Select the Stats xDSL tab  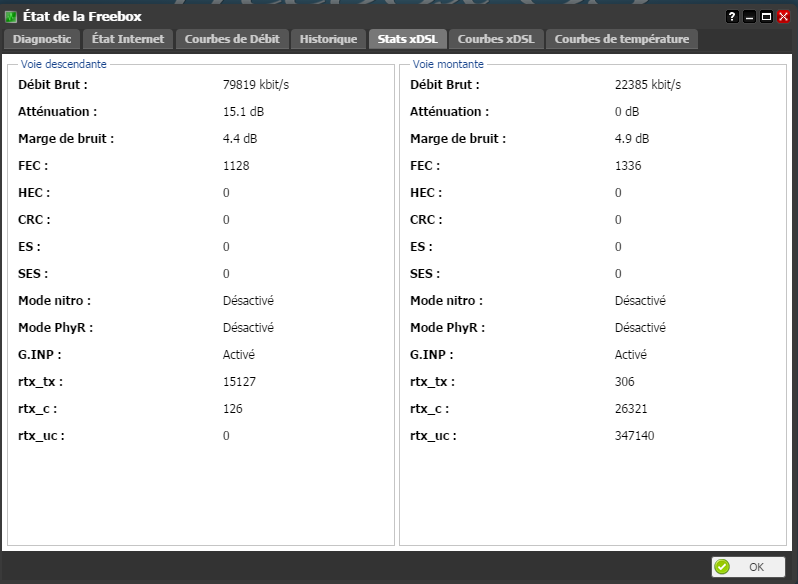408,39
